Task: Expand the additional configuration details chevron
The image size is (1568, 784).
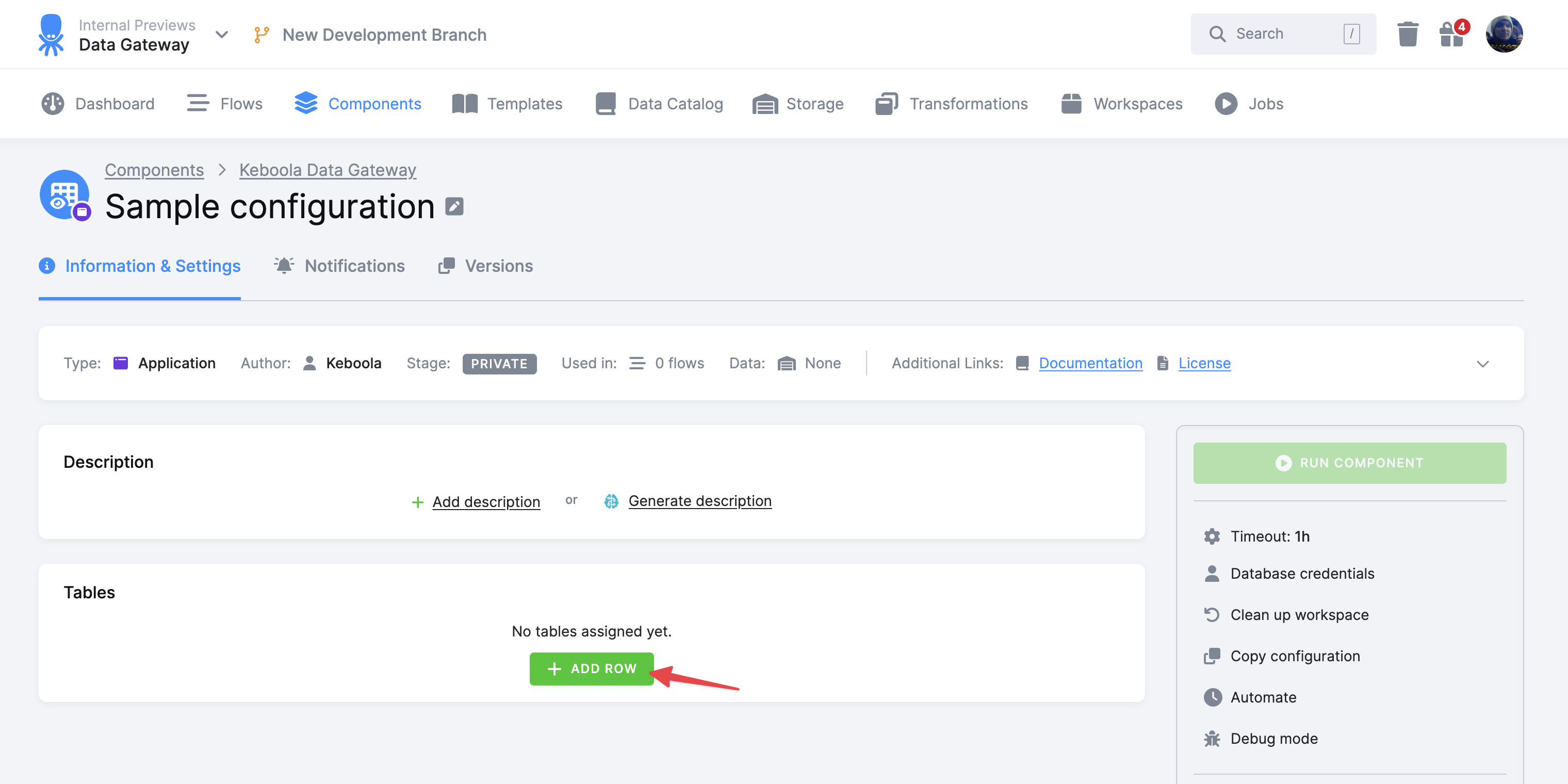Action: [1483, 364]
